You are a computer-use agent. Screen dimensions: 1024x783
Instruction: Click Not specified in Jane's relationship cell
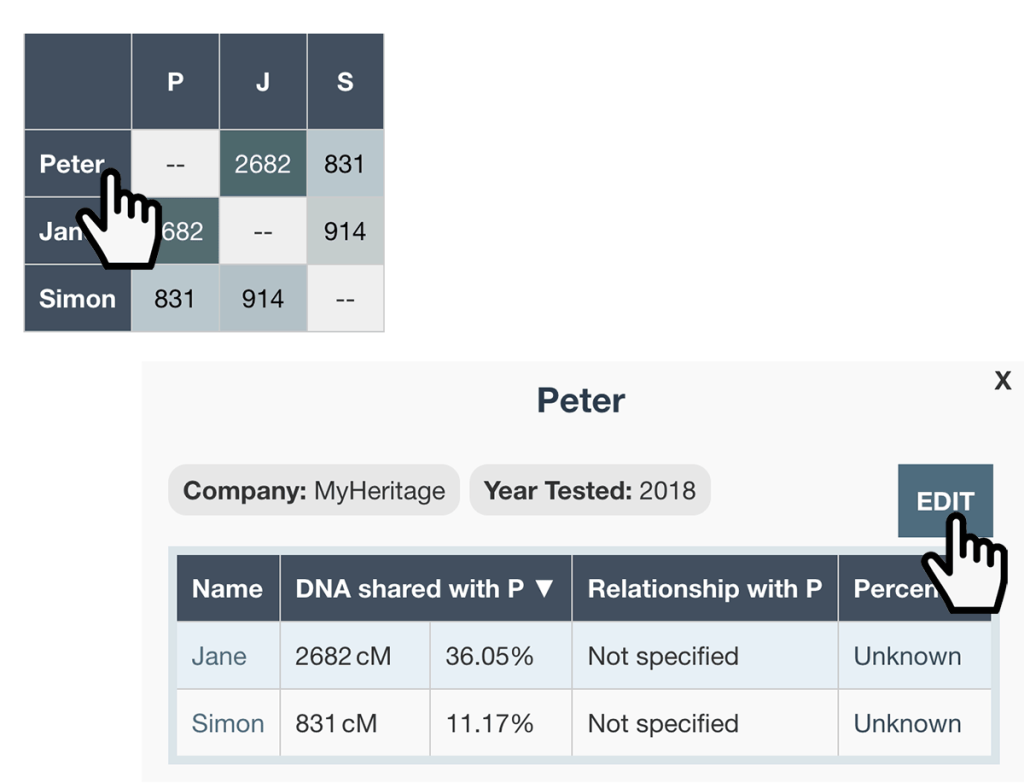665,656
